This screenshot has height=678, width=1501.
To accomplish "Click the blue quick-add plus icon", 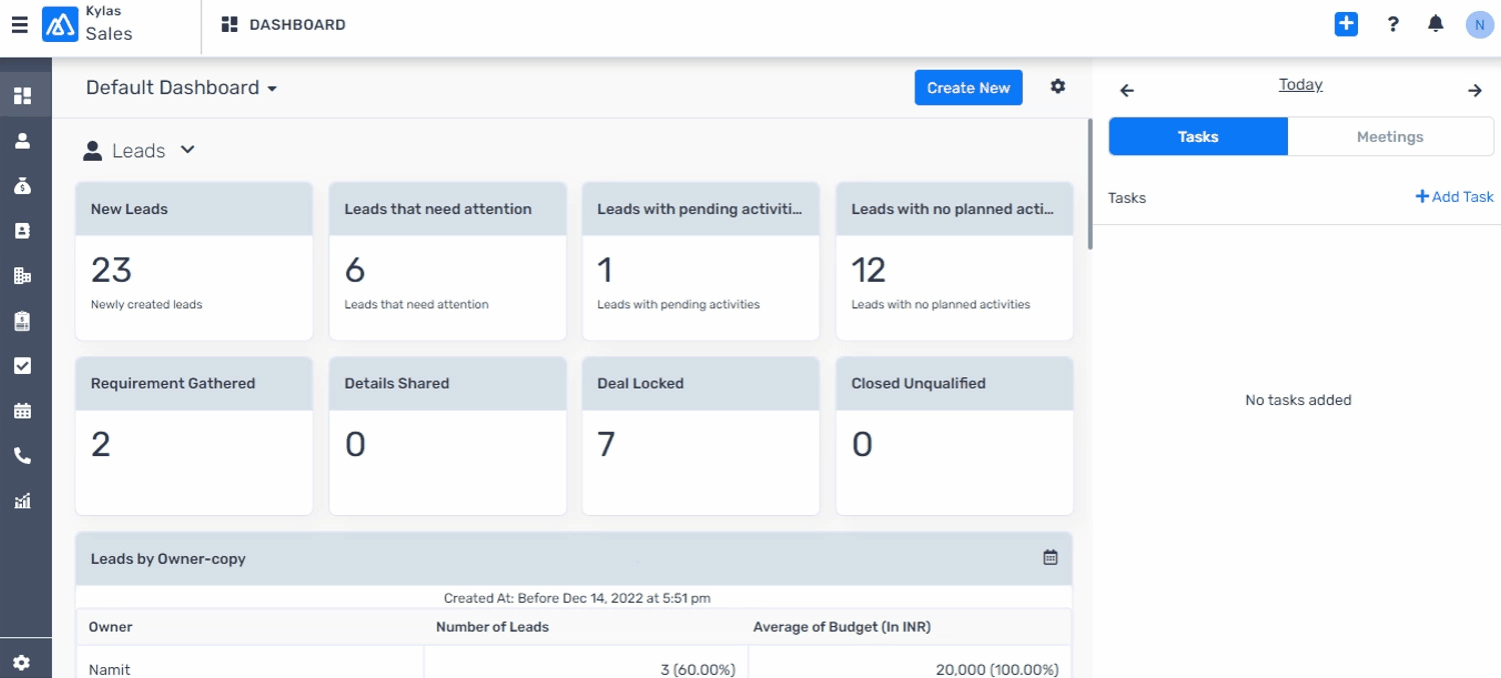I will (x=1346, y=24).
